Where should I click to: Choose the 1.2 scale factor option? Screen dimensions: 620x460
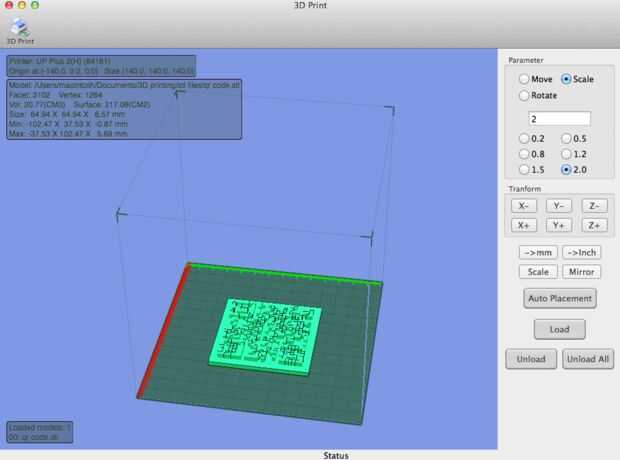566,154
